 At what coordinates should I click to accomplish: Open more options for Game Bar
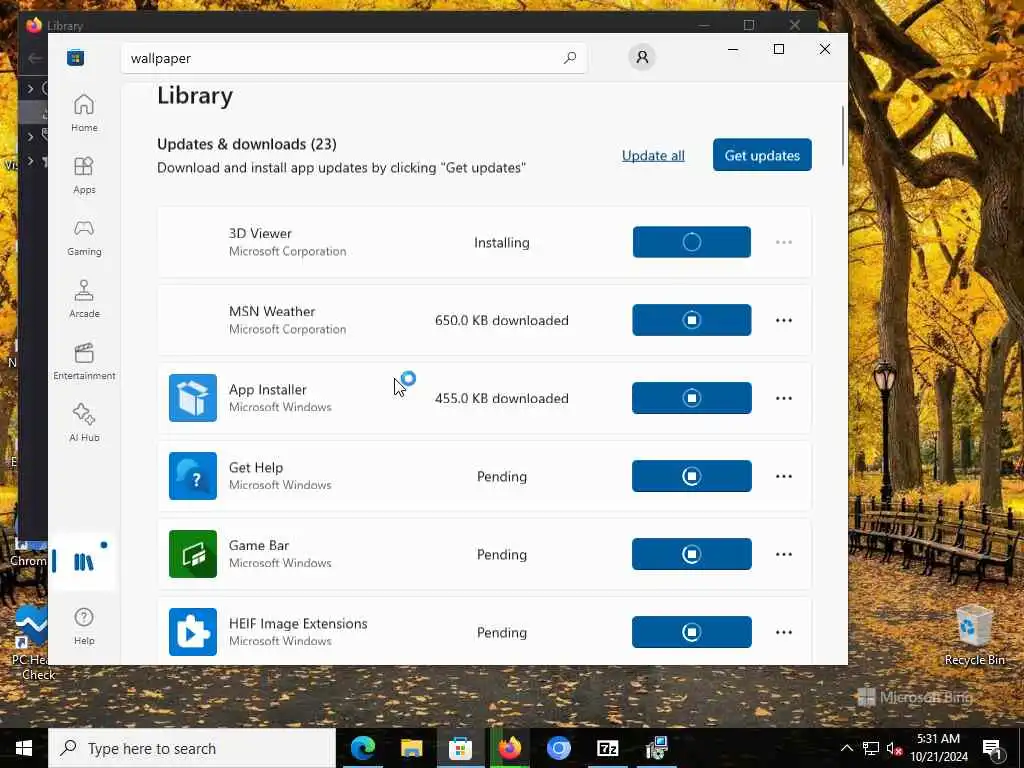click(x=784, y=554)
